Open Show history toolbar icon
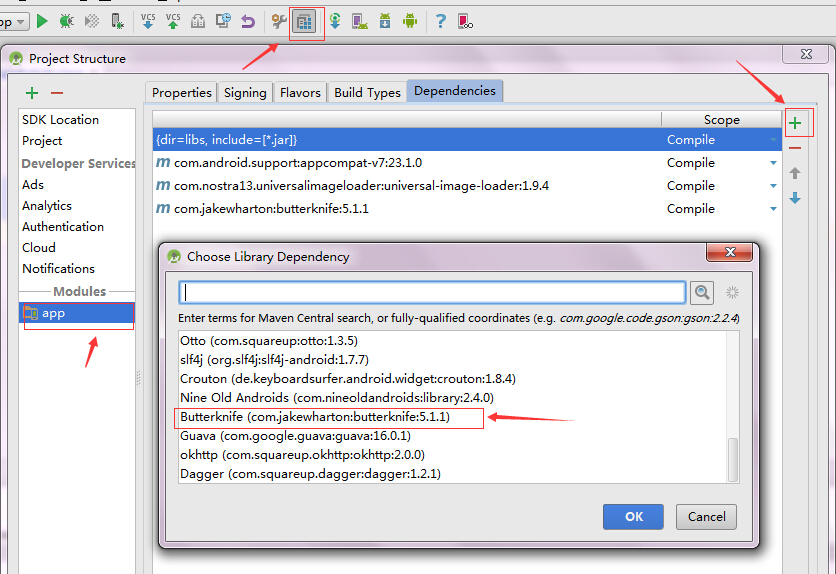Viewport: 836px width, 574px height. tap(223, 21)
